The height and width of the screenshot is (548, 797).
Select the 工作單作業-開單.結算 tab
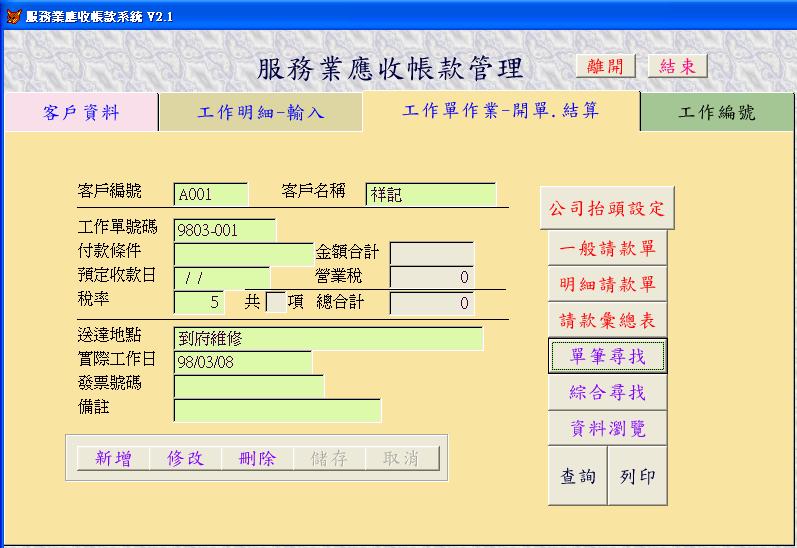[x=501, y=111]
